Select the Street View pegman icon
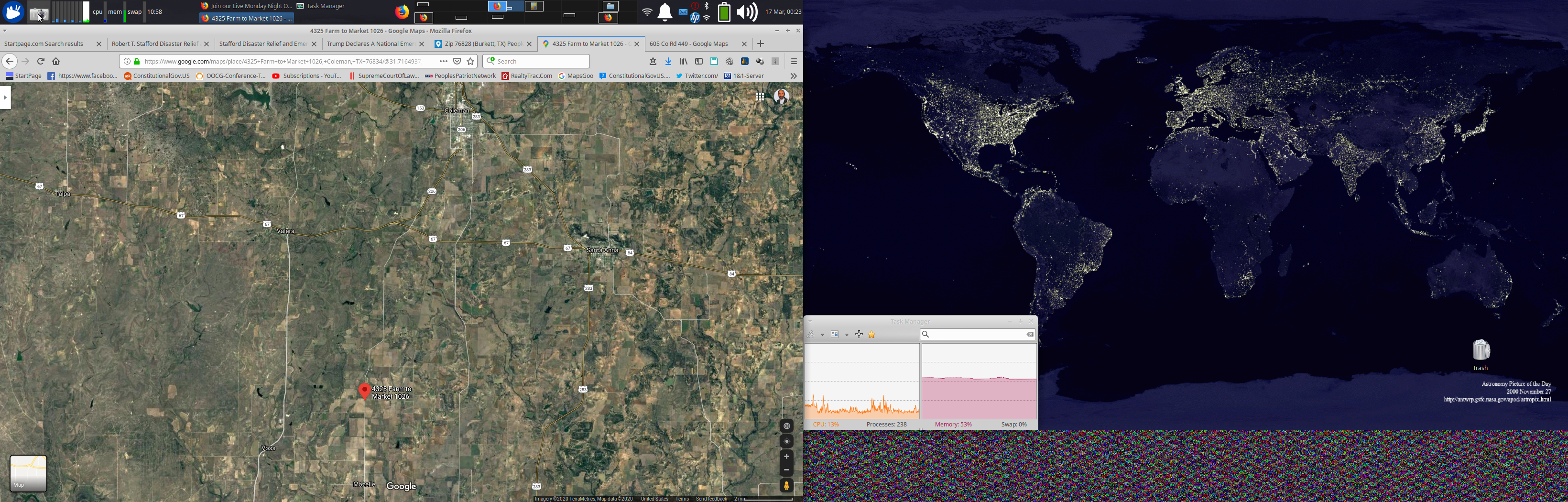This screenshot has width=1568, height=502. click(x=786, y=486)
